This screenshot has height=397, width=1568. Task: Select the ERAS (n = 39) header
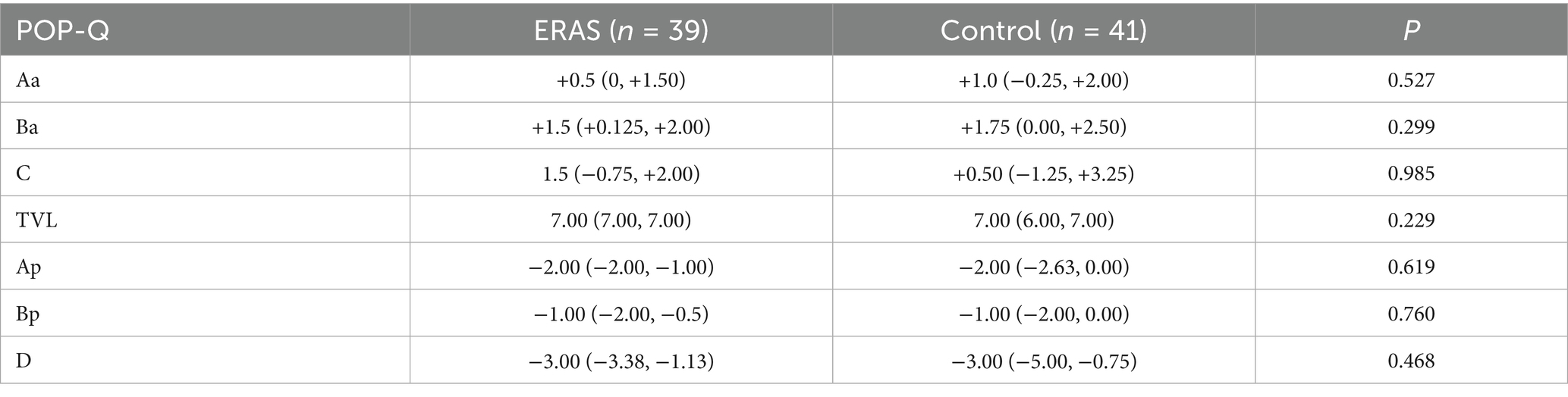[x=621, y=30]
